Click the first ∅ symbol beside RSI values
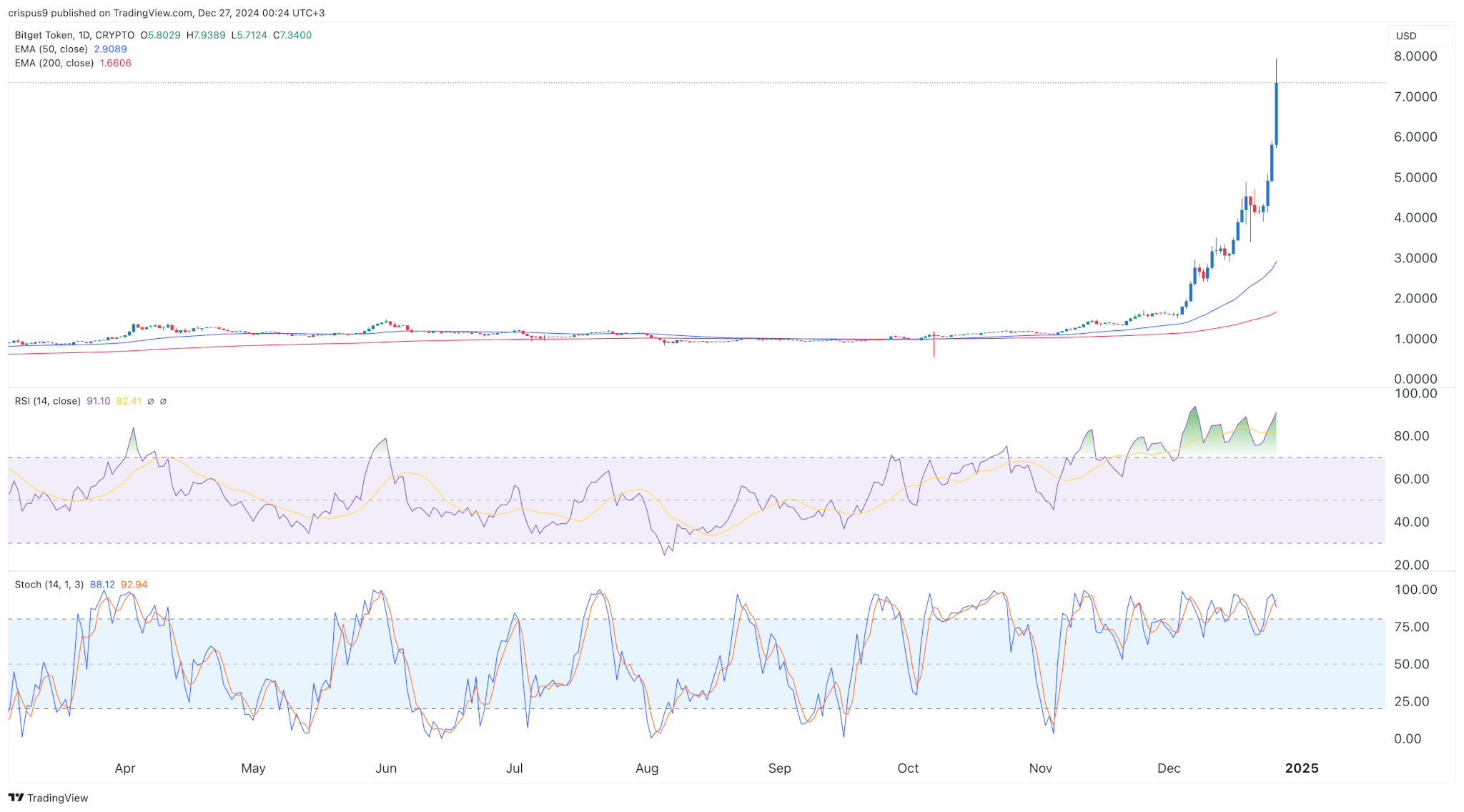 tap(150, 402)
